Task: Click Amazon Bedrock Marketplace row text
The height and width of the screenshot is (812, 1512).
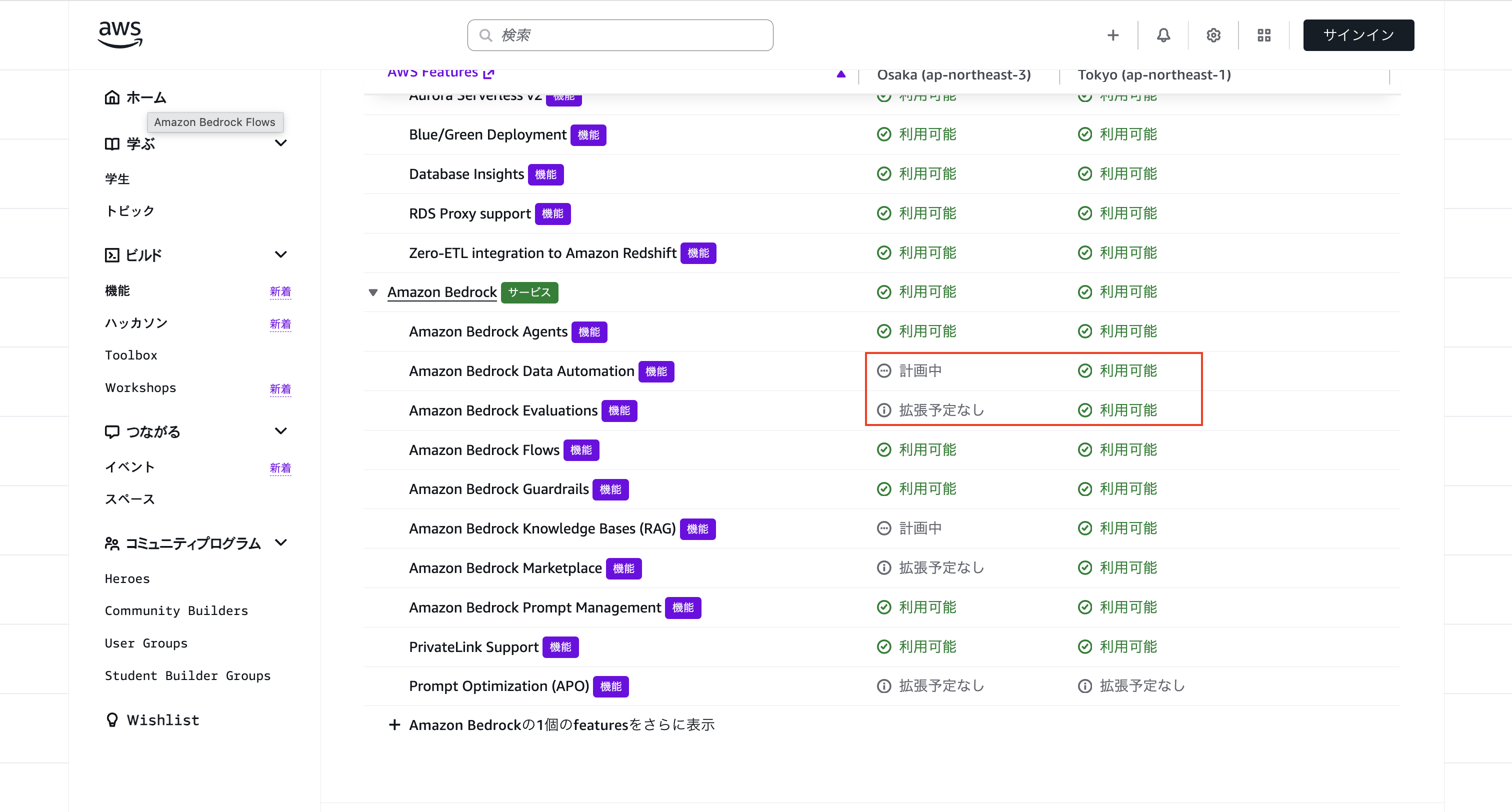Action: click(x=505, y=568)
